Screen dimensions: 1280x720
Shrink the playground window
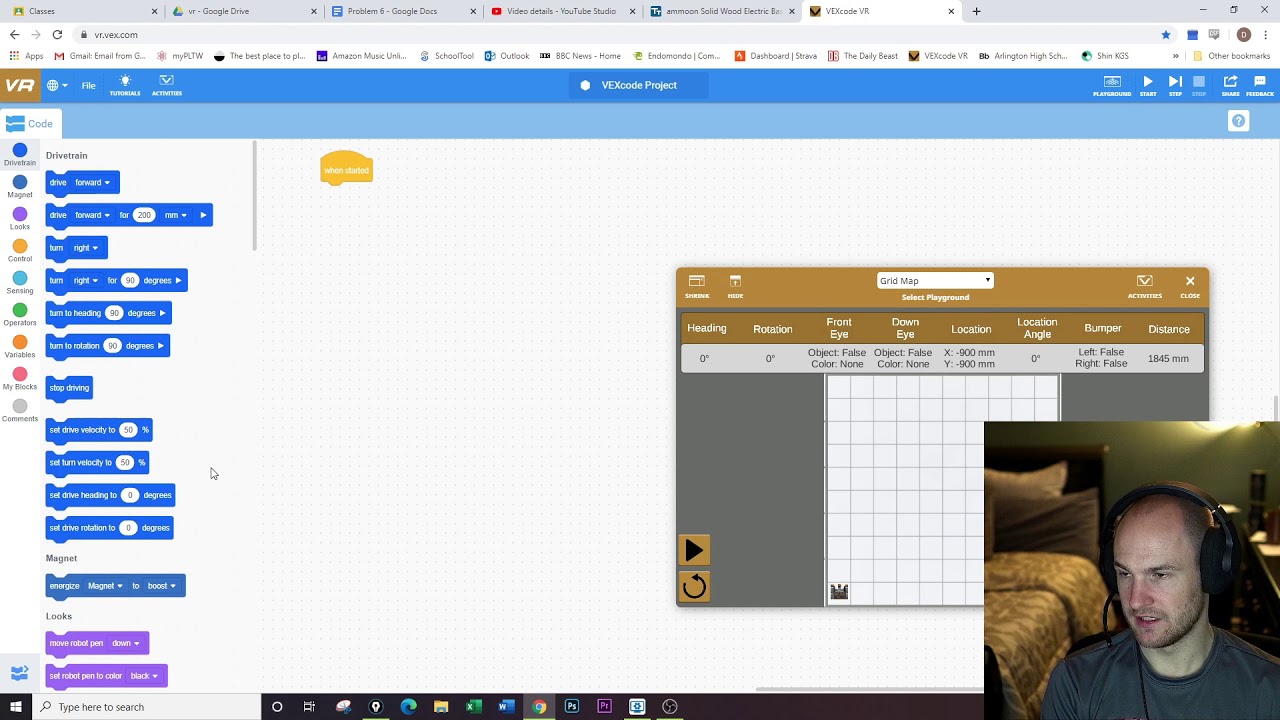click(x=697, y=285)
